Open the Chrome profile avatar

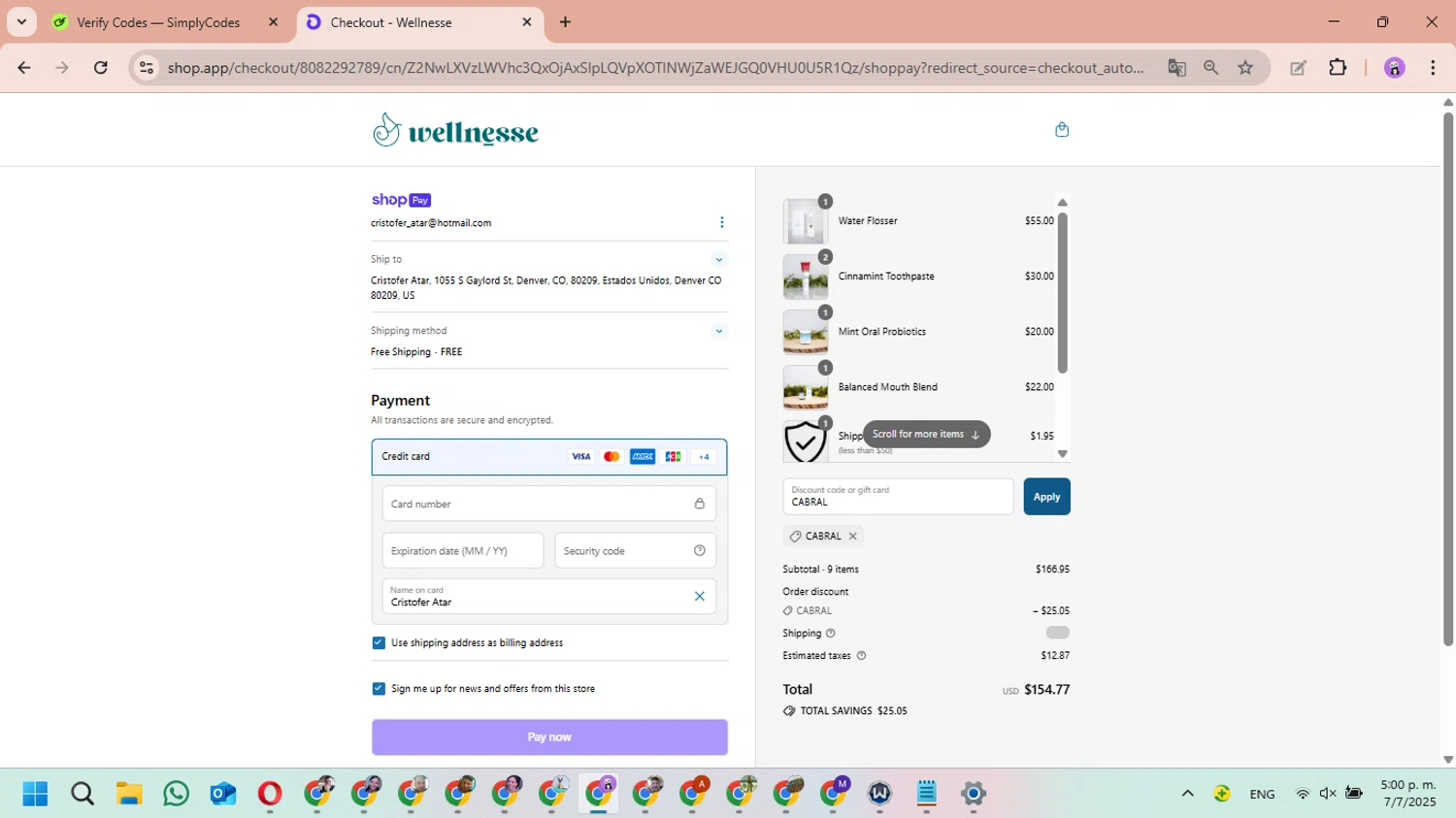[x=1395, y=67]
